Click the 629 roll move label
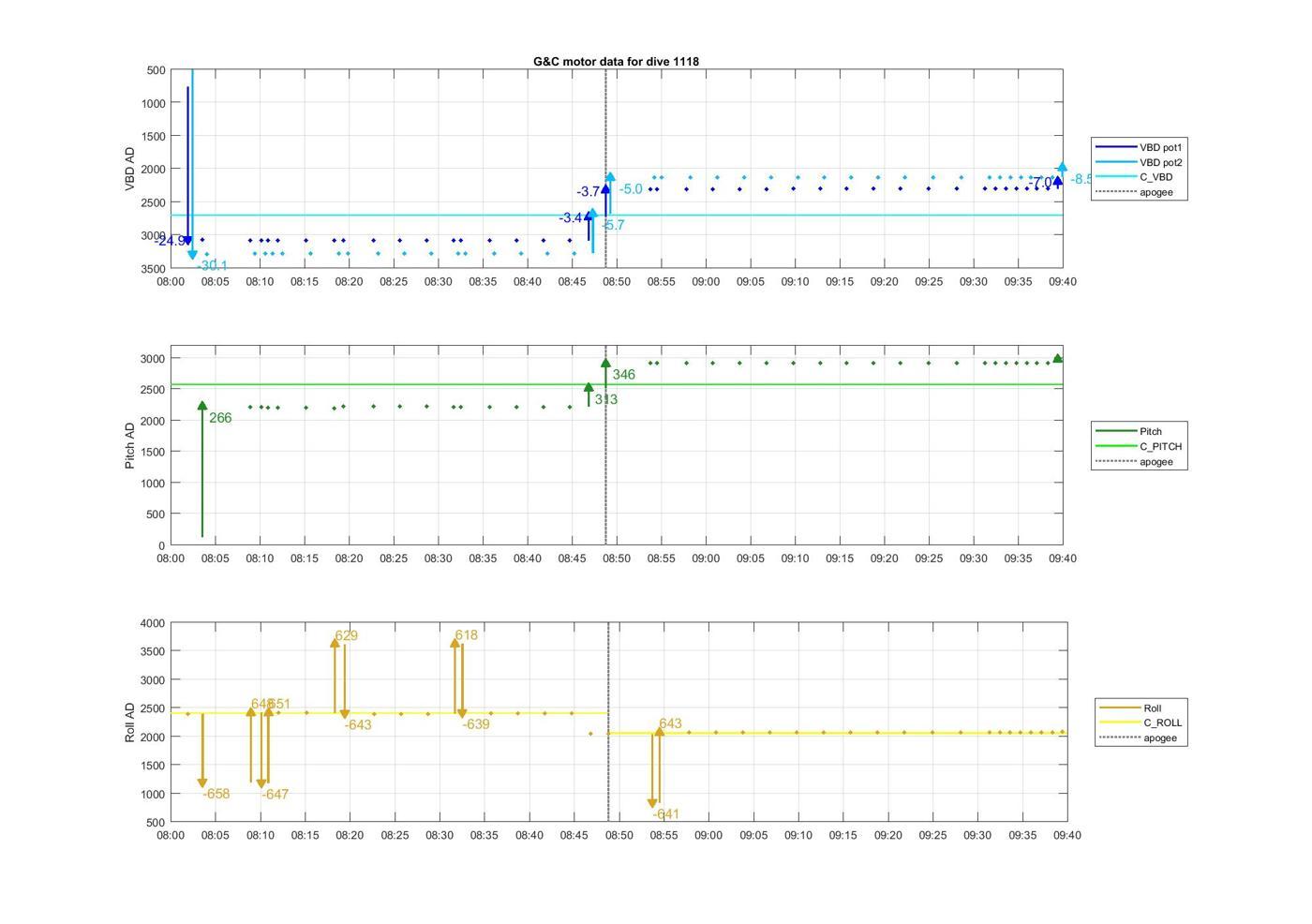Image resolution: width=1312 pixels, height=924 pixels. (x=346, y=635)
